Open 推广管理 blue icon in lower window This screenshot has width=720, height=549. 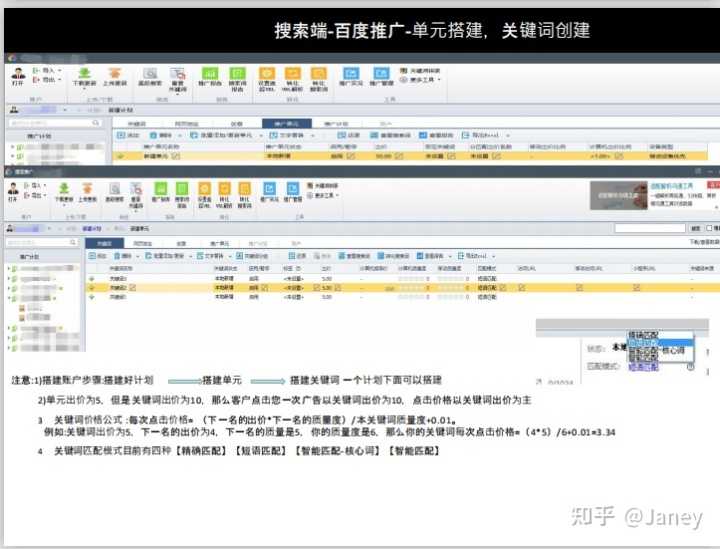pyautogui.click(x=292, y=192)
